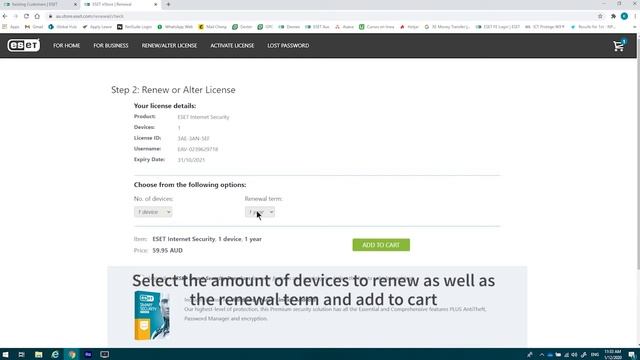Screen dimensions: 640x360
Task: Open the Windows Start menu
Action: (6, 354)
